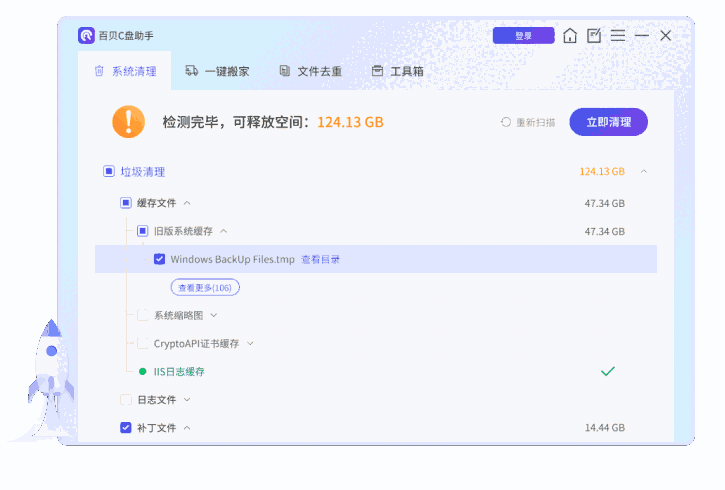Collapse the 缓存文件 group chevron
The image size is (725, 490).
click(x=187, y=203)
